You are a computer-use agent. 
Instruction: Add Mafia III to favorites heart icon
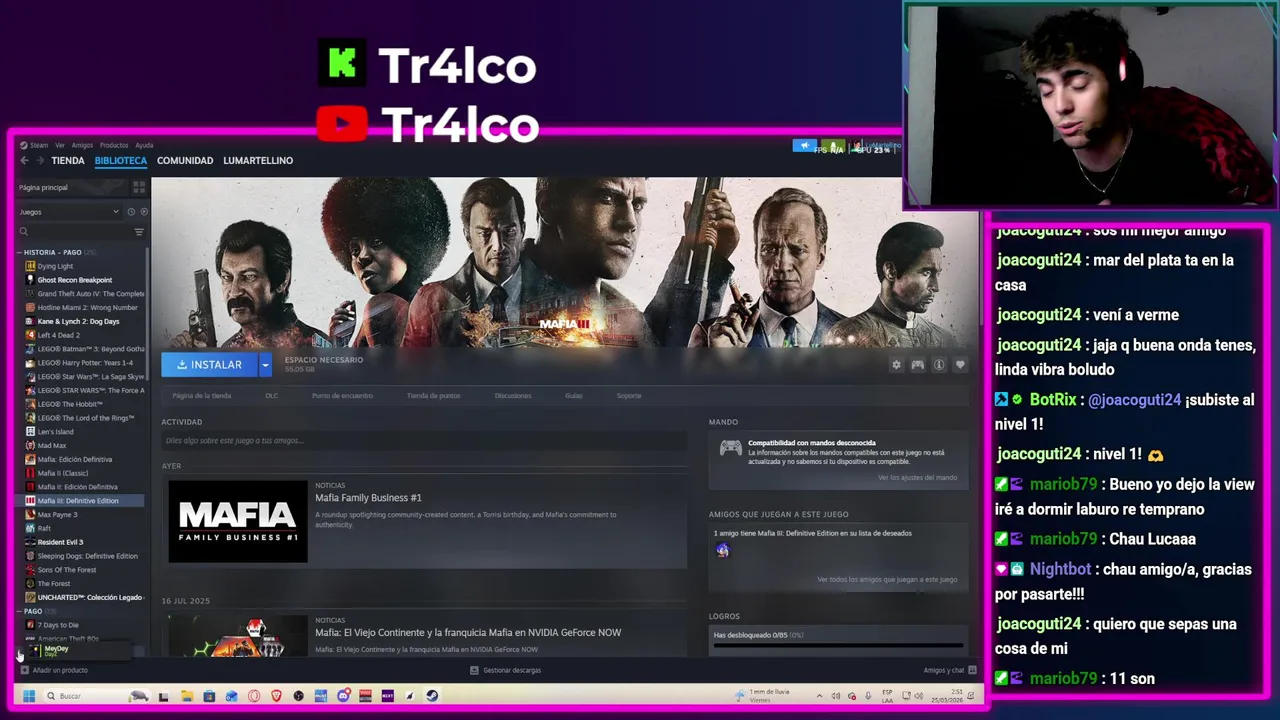click(x=960, y=365)
